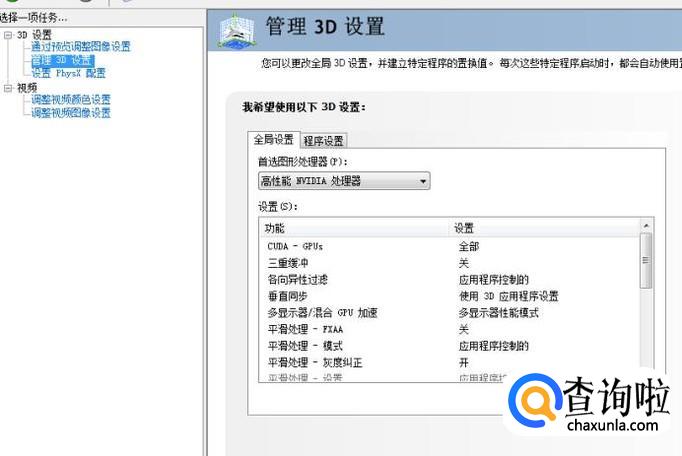Select the CUDA - GPUs row

450,247
